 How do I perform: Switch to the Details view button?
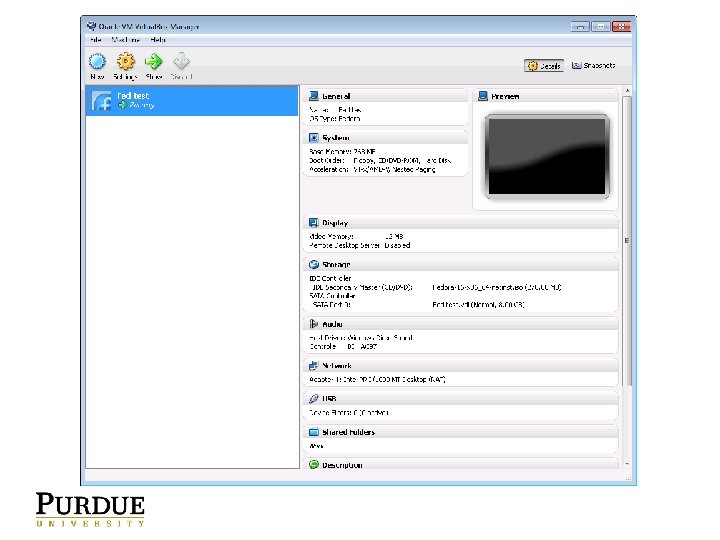[544, 66]
